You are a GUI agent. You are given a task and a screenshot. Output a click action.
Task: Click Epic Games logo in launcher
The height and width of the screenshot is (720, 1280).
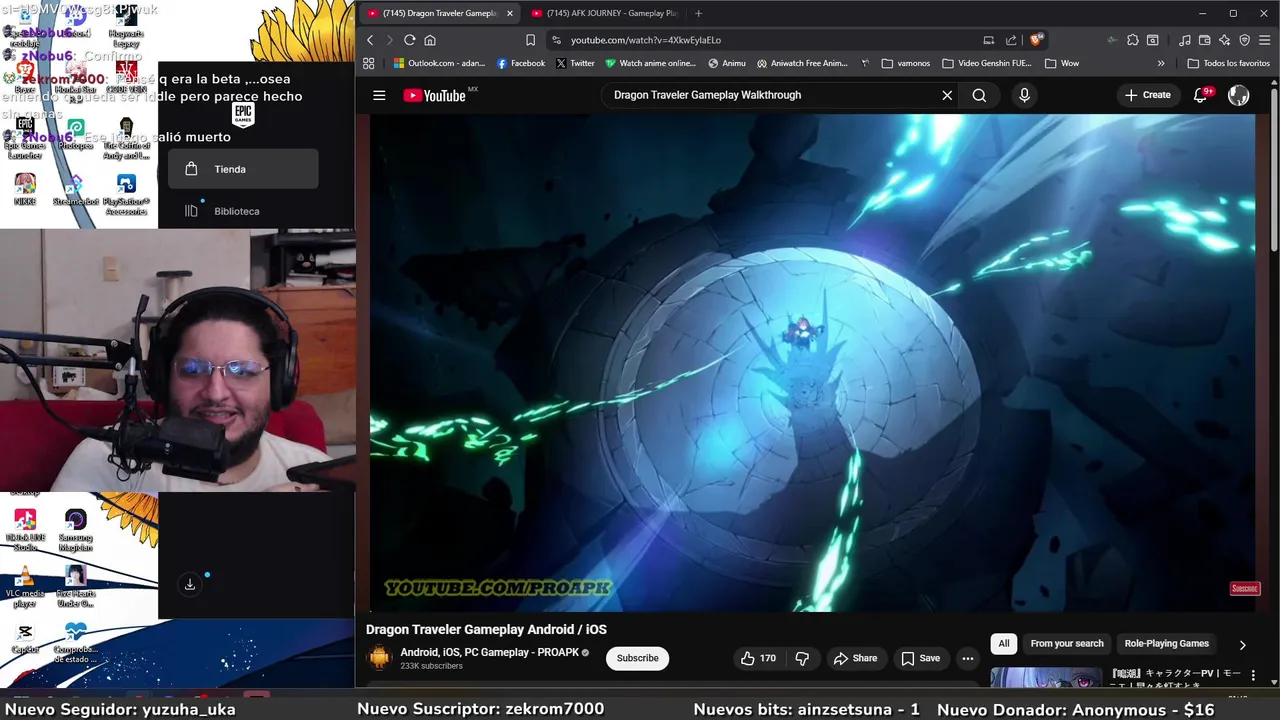tap(243, 113)
